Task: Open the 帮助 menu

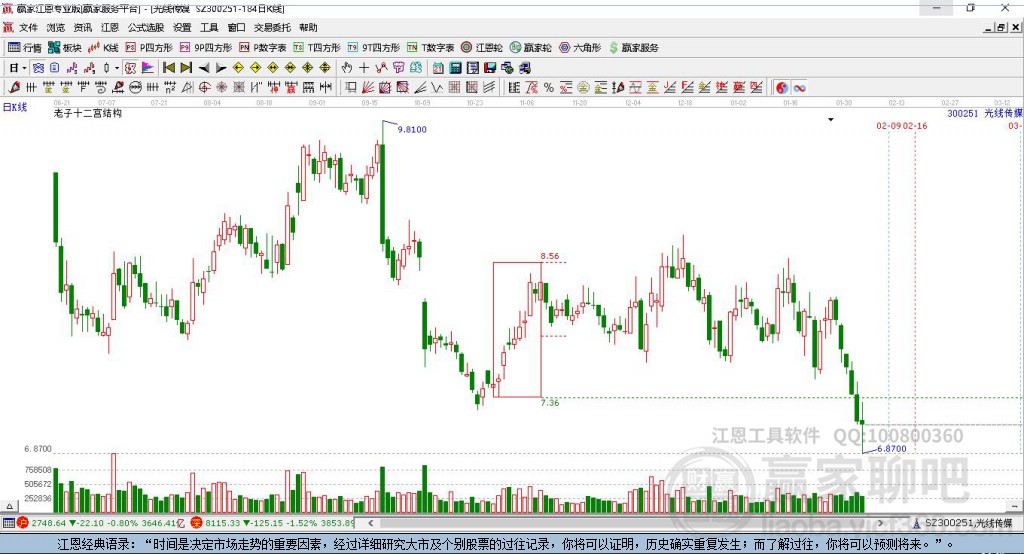Action: tap(308, 27)
